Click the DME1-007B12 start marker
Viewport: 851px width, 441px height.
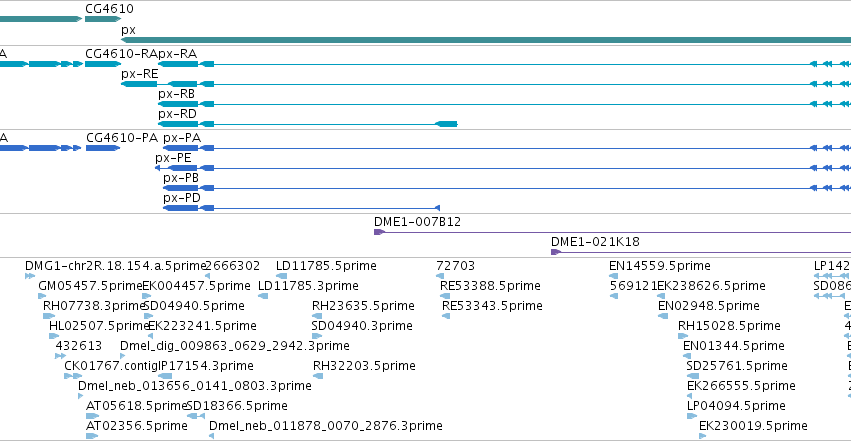point(379,232)
